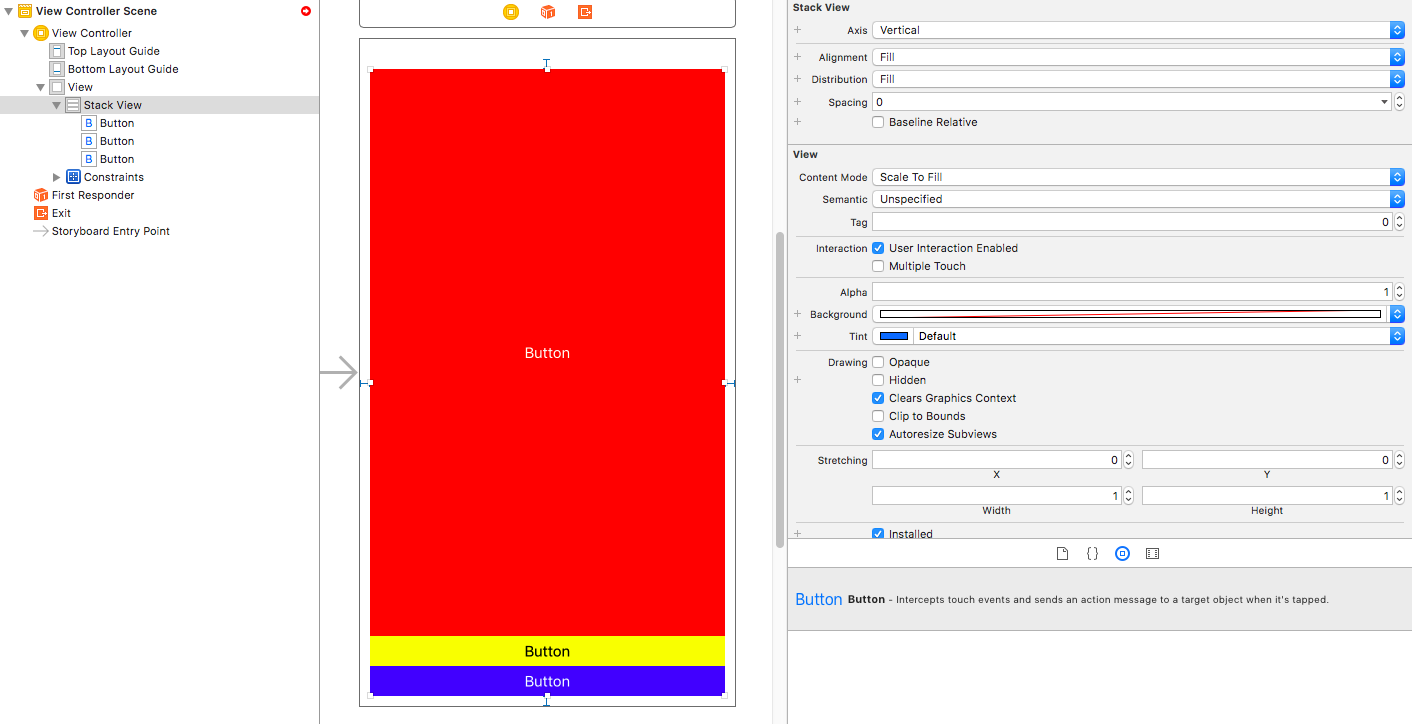The width and height of the screenshot is (1412, 724).
Task: Open the Media library icon
Action: point(1152,553)
